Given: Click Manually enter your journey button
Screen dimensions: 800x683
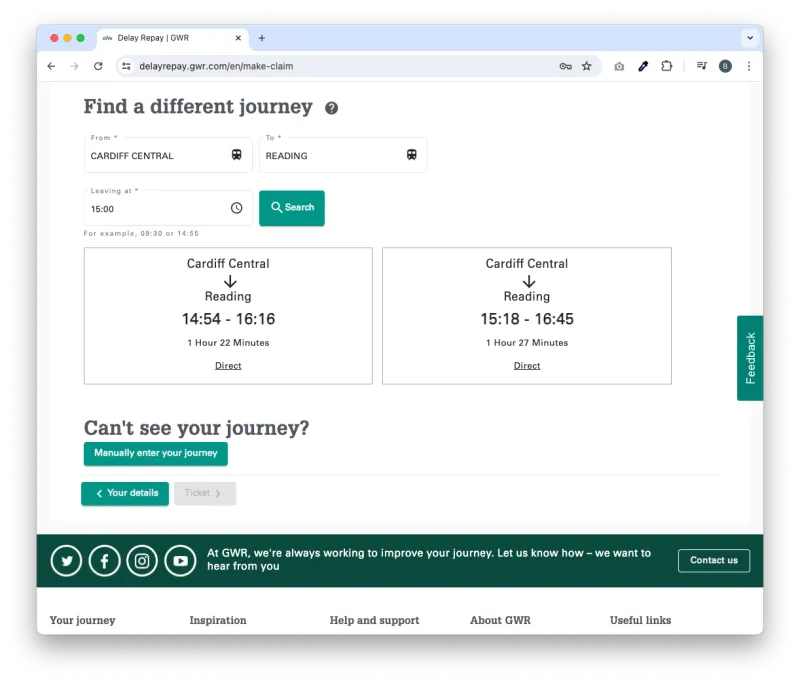Looking at the screenshot, I should click(x=156, y=453).
